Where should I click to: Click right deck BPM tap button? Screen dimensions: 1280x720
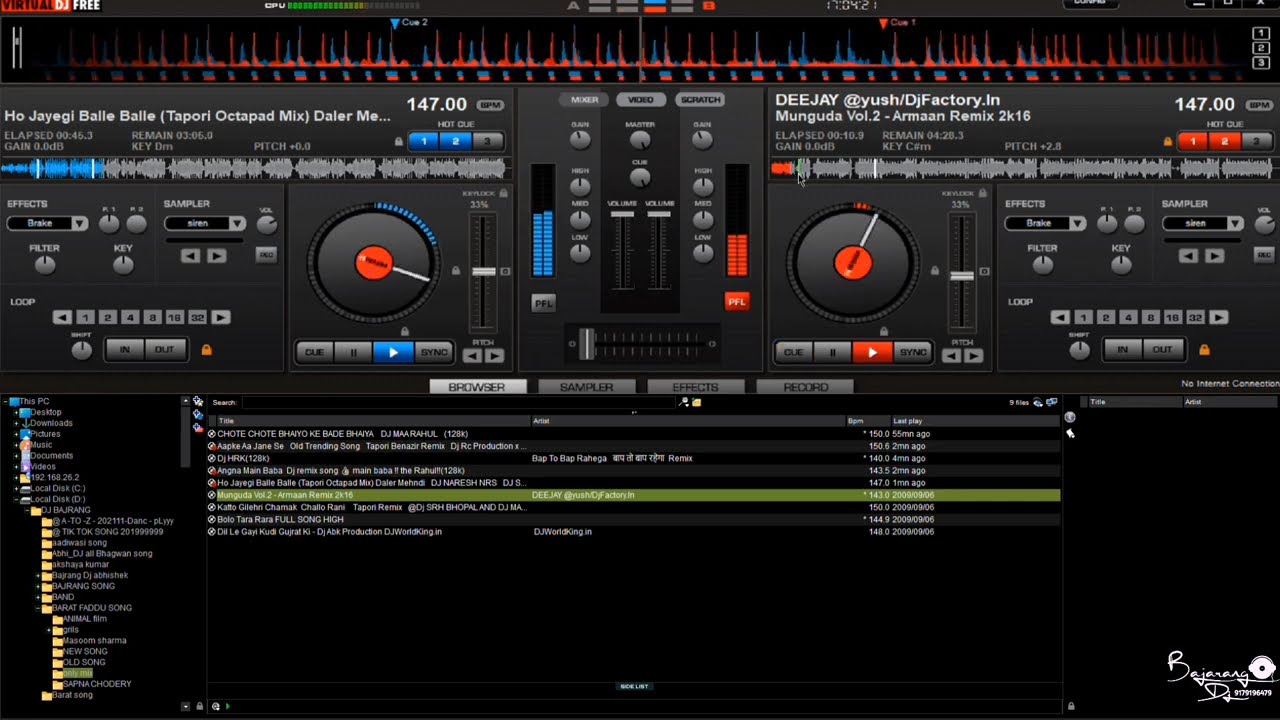[x=1259, y=105]
